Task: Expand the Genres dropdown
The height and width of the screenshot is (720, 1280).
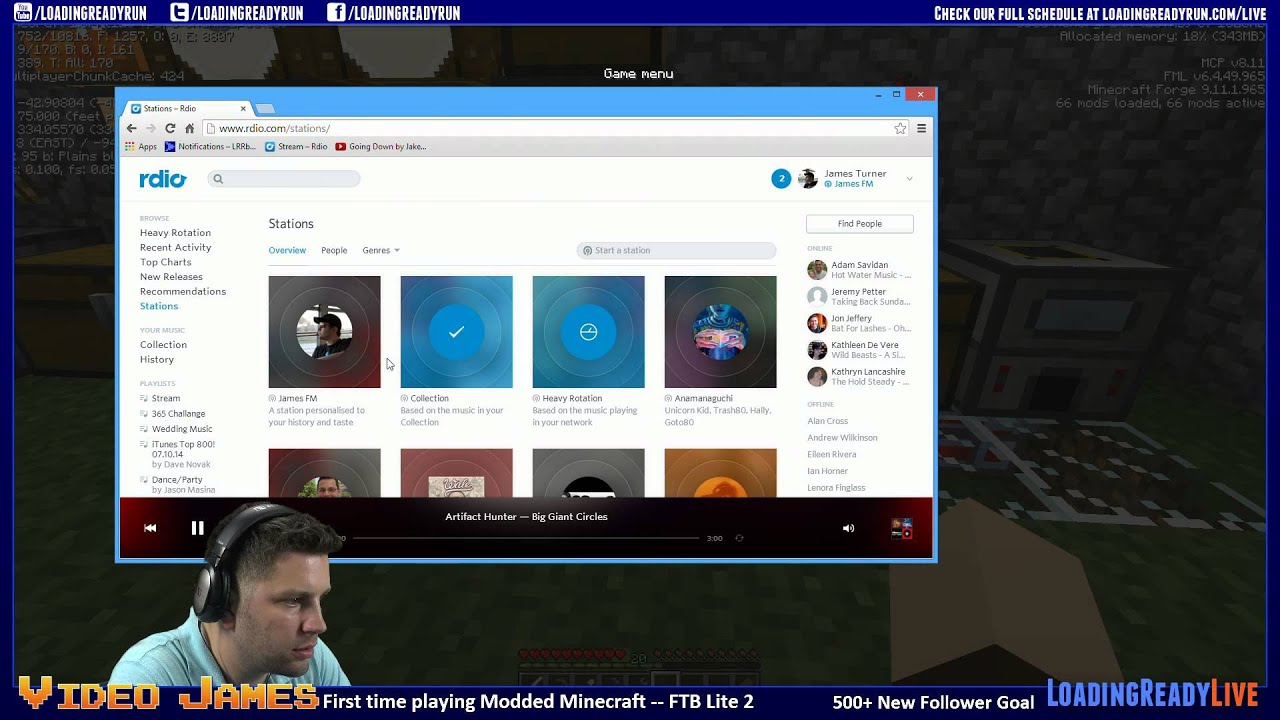Action: [381, 250]
